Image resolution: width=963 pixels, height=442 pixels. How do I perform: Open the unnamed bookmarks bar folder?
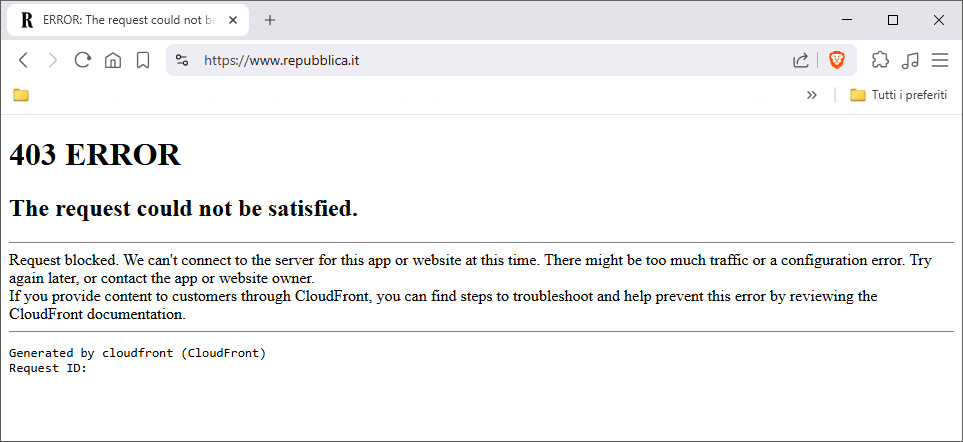pos(21,95)
